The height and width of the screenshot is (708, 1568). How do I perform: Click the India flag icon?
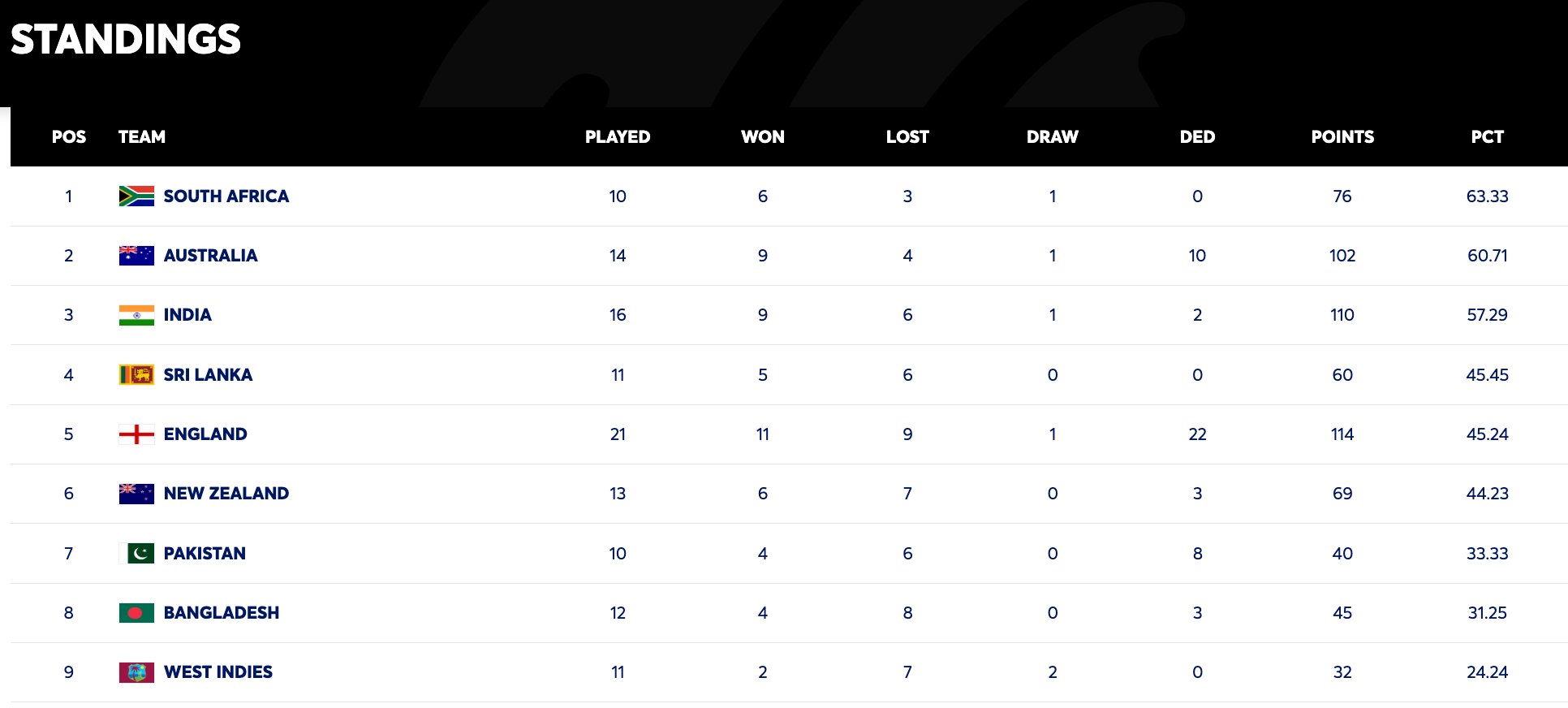(136, 315)
